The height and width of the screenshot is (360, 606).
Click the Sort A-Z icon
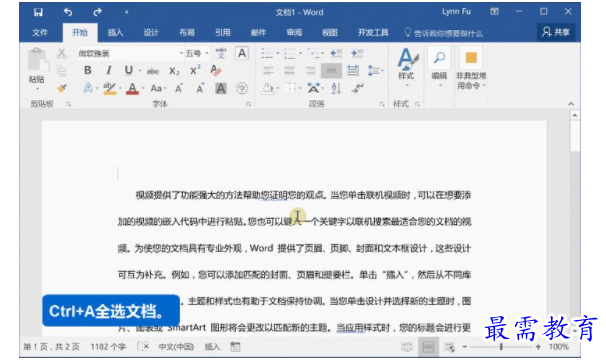[336, 89]
